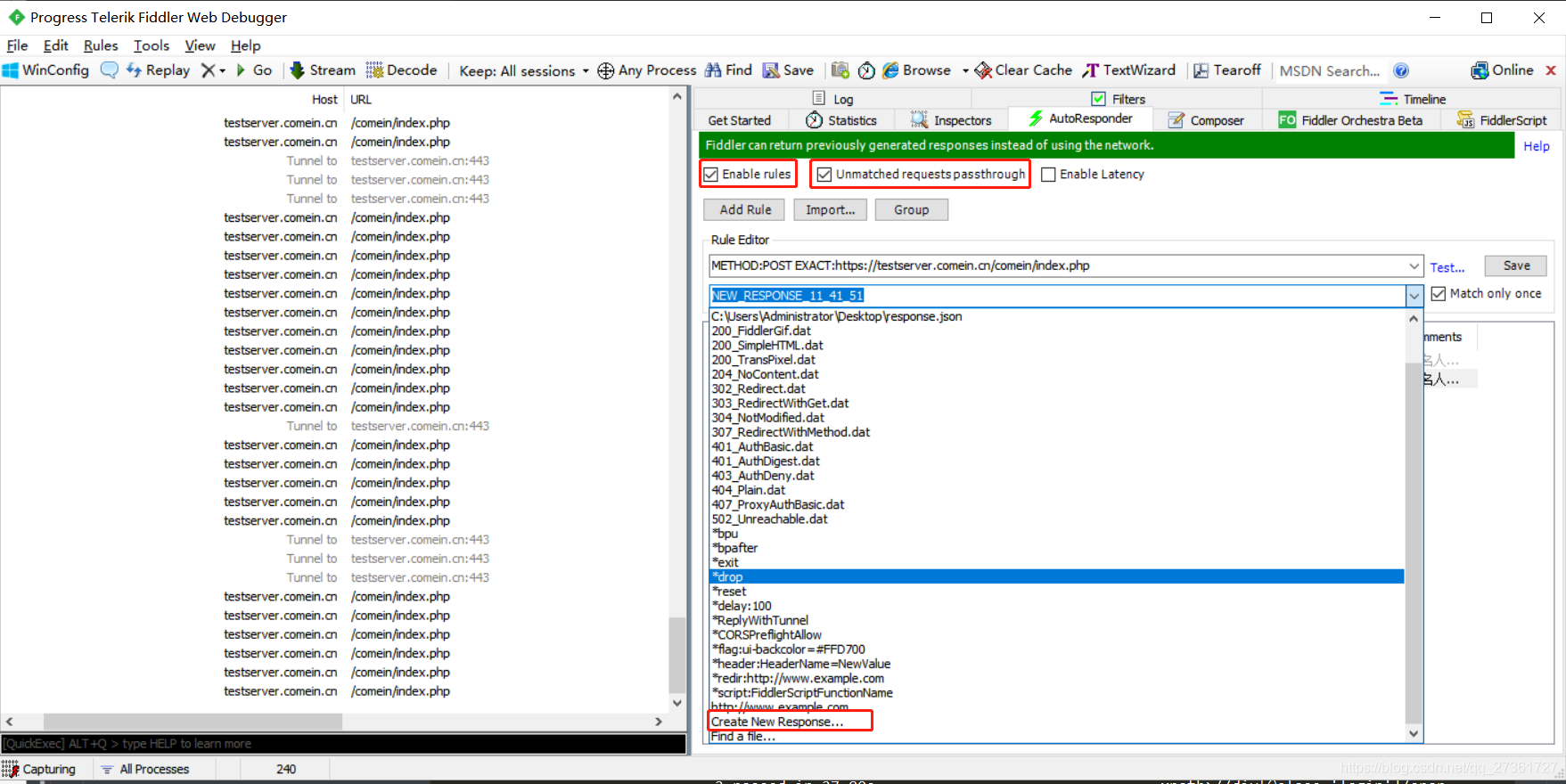Open the Inspectors tab
The width and height of the screenshot is (1566, 784).
pyautogui.click(x=951, y=120)
